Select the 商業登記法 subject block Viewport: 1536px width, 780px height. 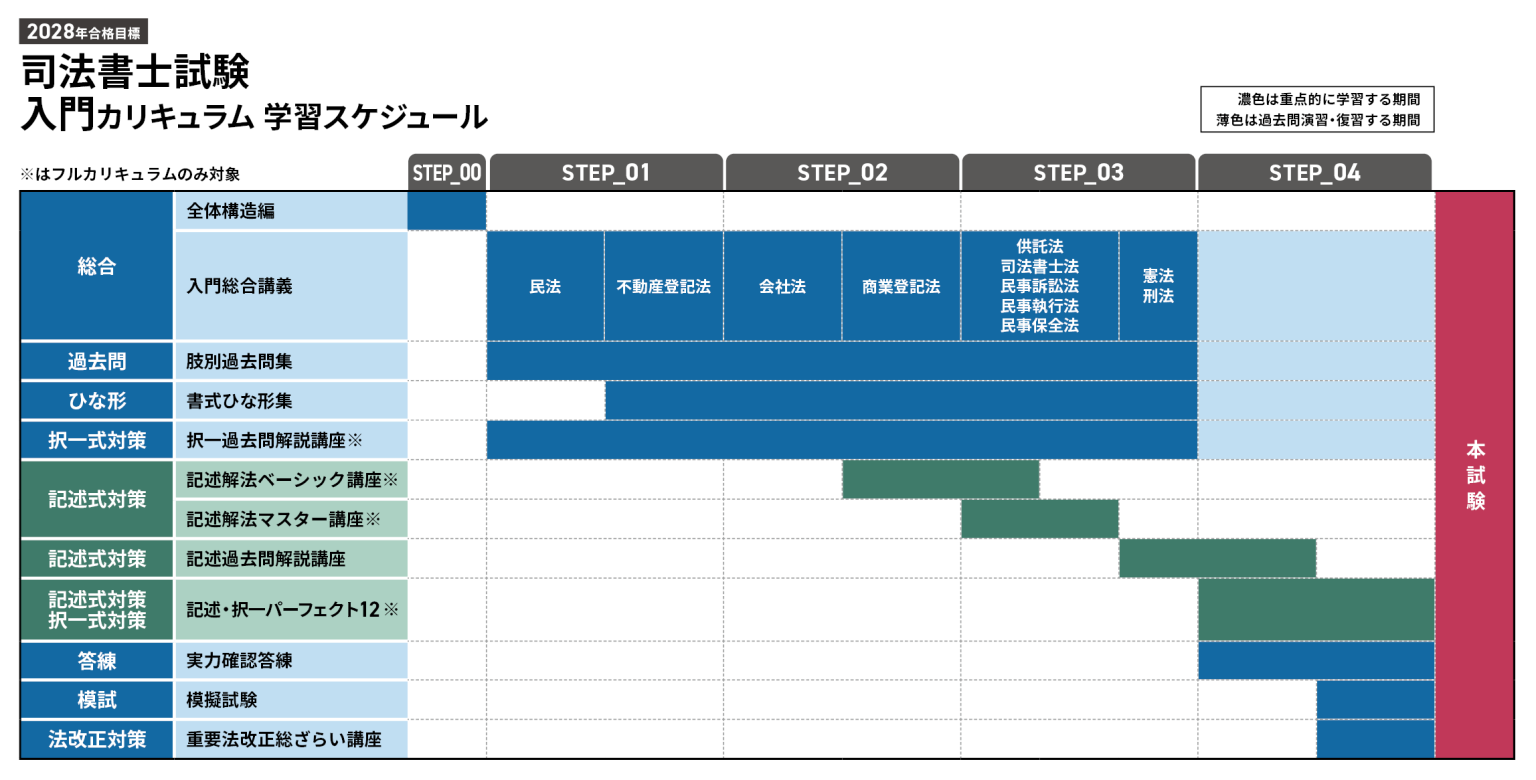tap(901, 286)
